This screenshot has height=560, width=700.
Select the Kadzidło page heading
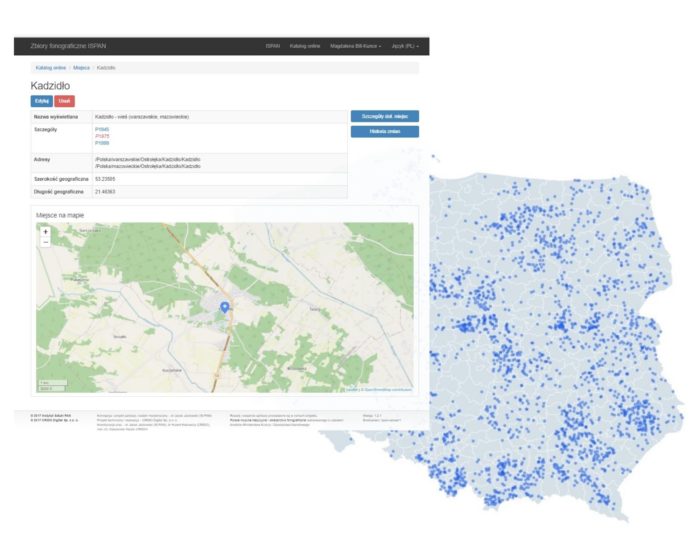50,86
